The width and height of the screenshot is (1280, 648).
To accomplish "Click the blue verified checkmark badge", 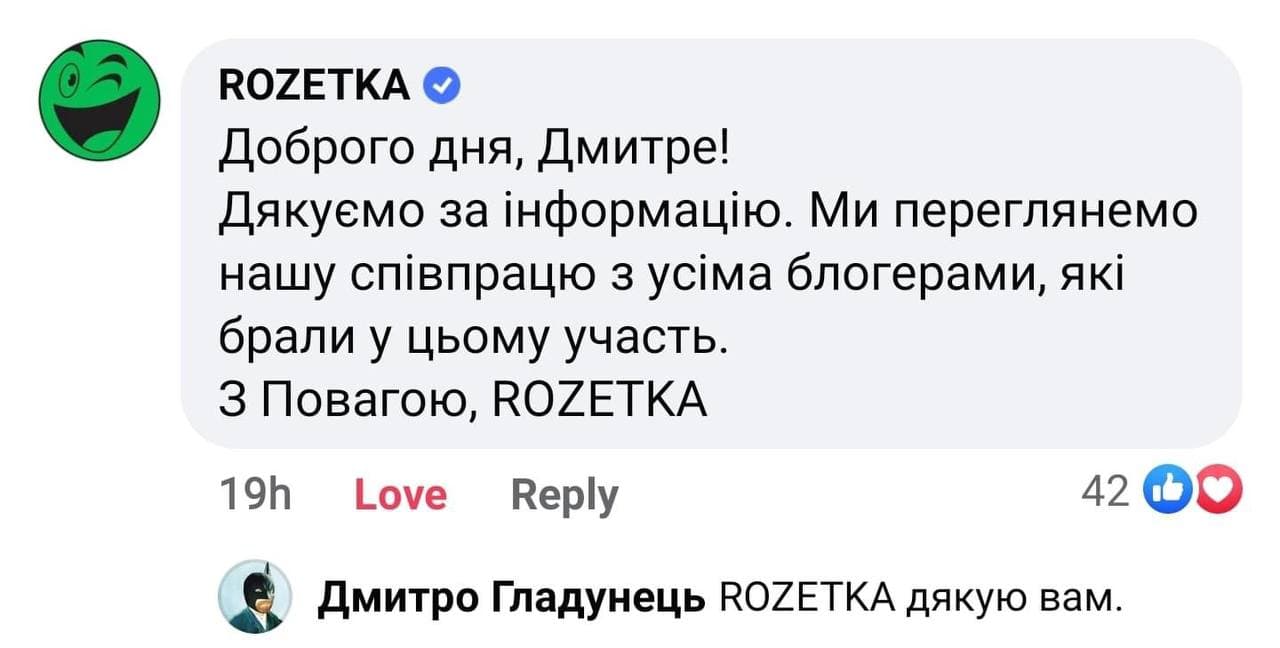I will tap(444, 84).
